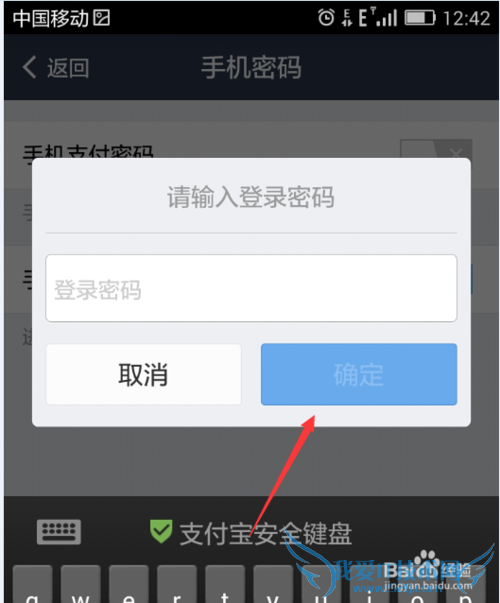
Task: Tap the y key on keyboard
Action: (273, 584)
